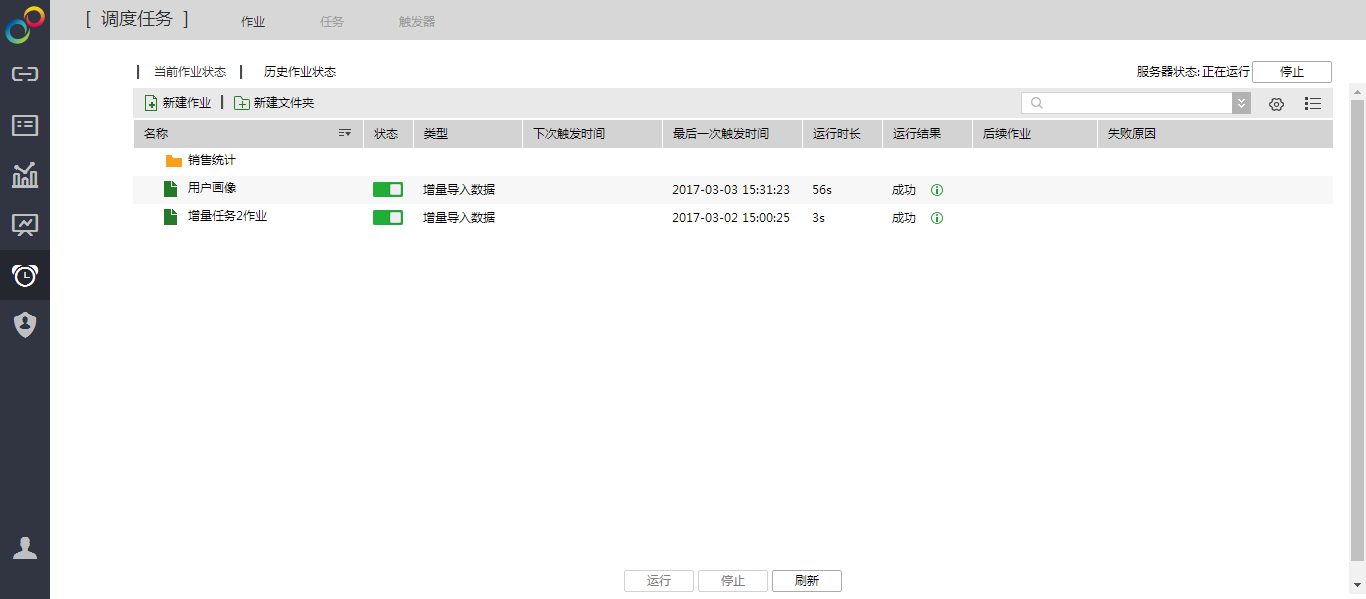Open the 销售统计 folder
The image size is (1366, 599).
211,160
